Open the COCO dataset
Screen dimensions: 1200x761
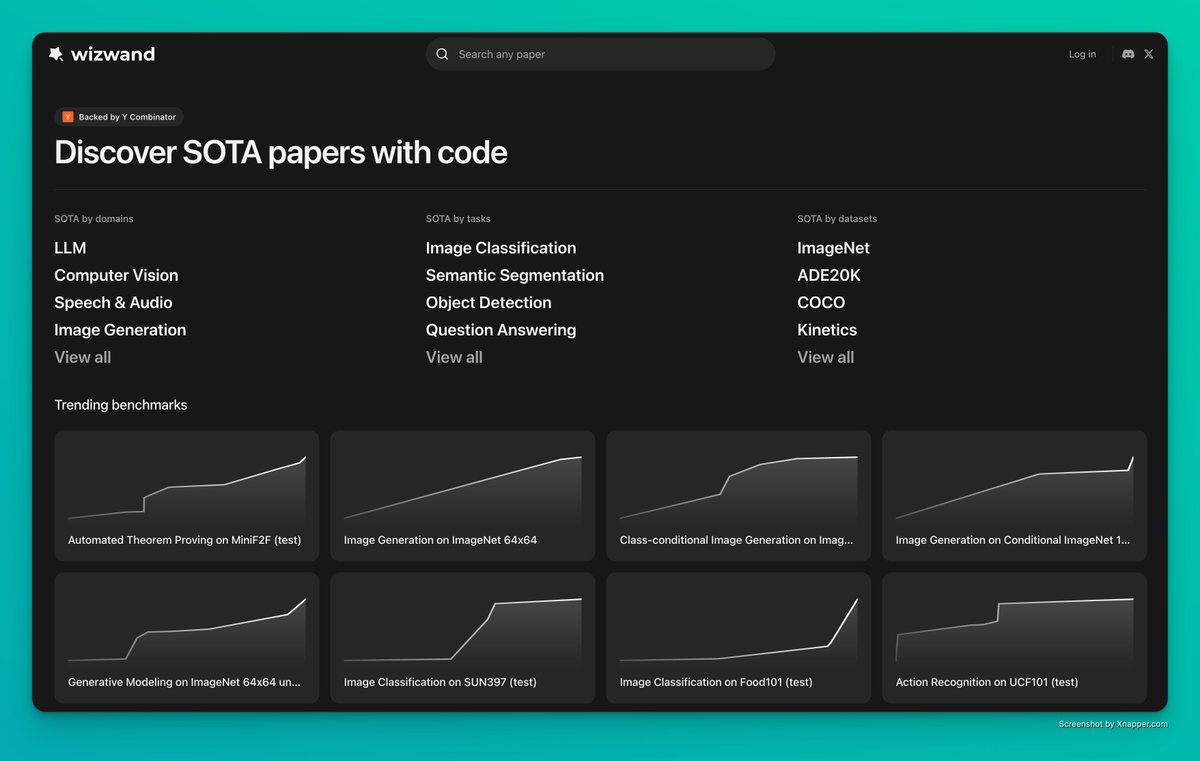[x=821, y=302]
